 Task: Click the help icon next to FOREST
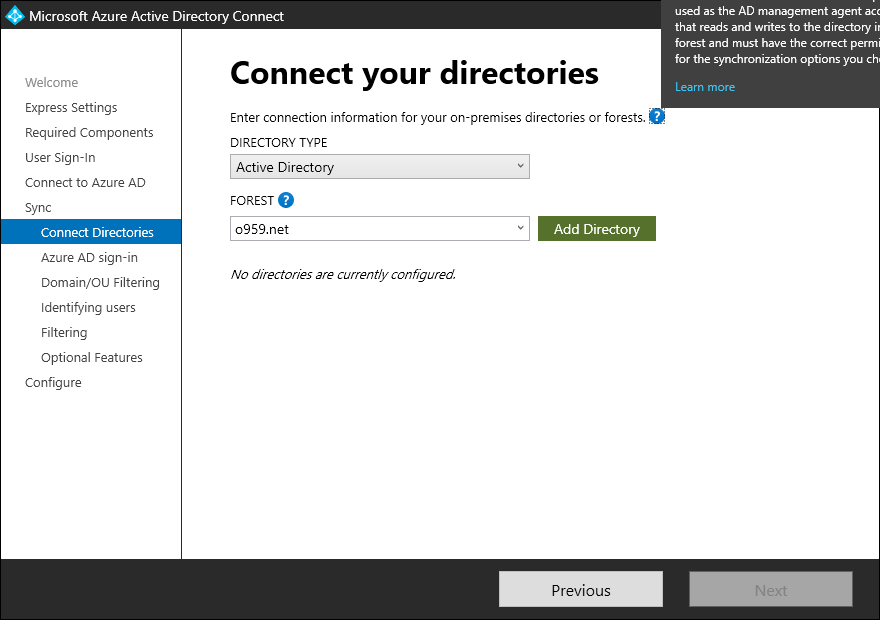pos(286,200)
